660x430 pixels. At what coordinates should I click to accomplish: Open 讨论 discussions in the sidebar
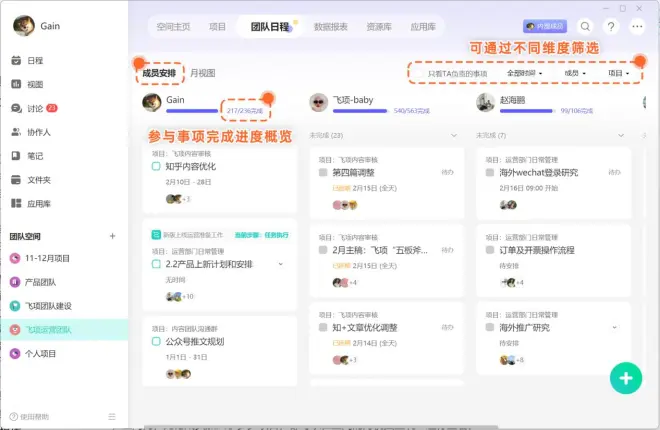click(35, 108)
